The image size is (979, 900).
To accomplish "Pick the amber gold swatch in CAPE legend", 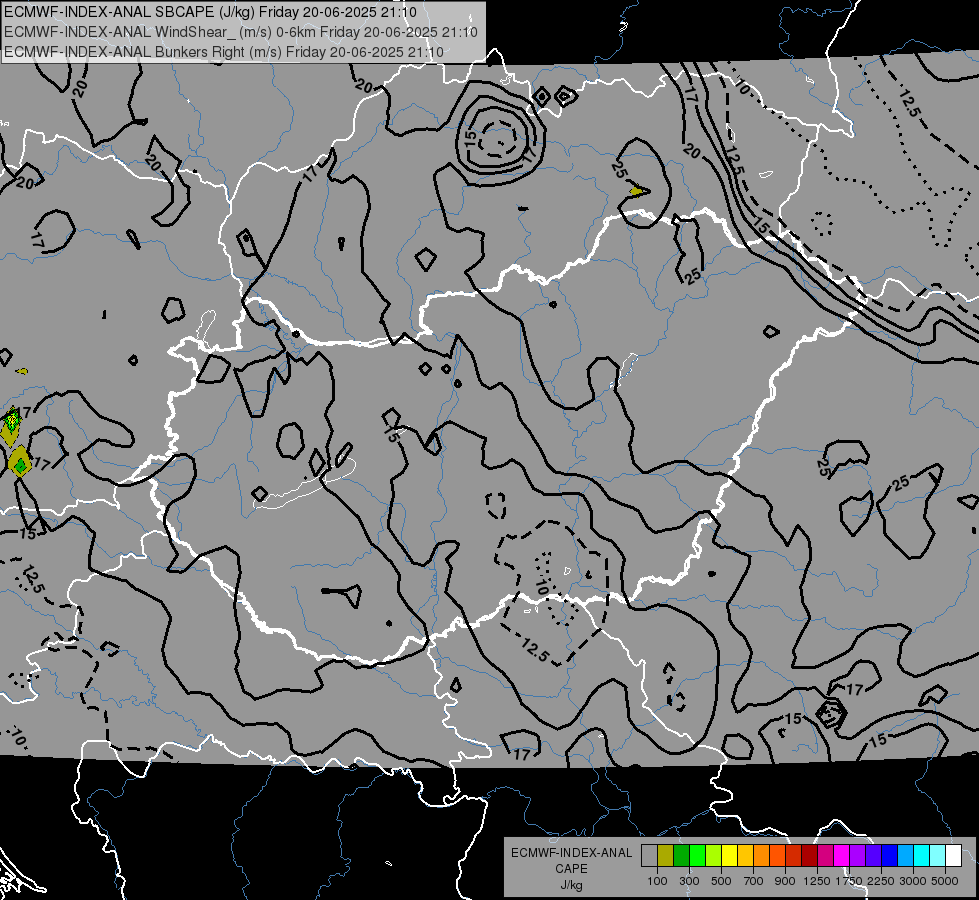I will (x=745, y=856).
